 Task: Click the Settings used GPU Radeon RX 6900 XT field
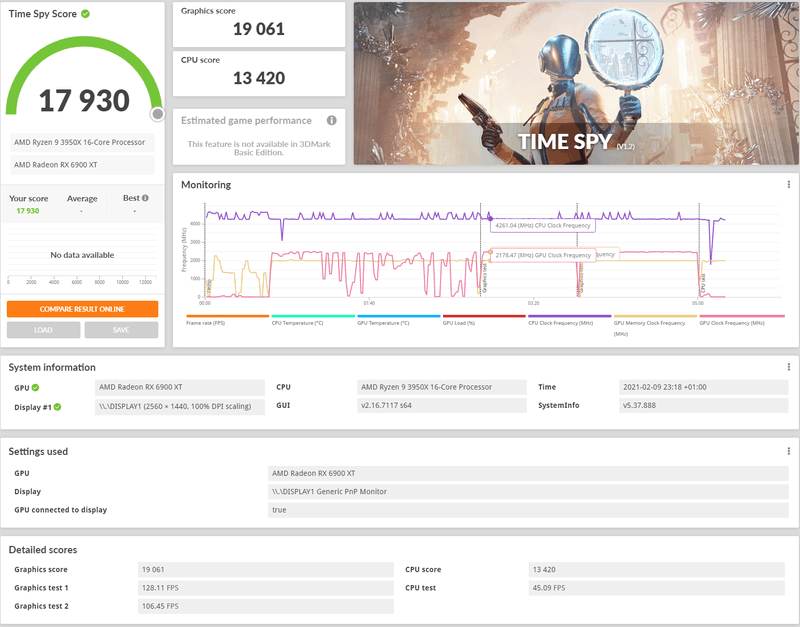[528, 473]
